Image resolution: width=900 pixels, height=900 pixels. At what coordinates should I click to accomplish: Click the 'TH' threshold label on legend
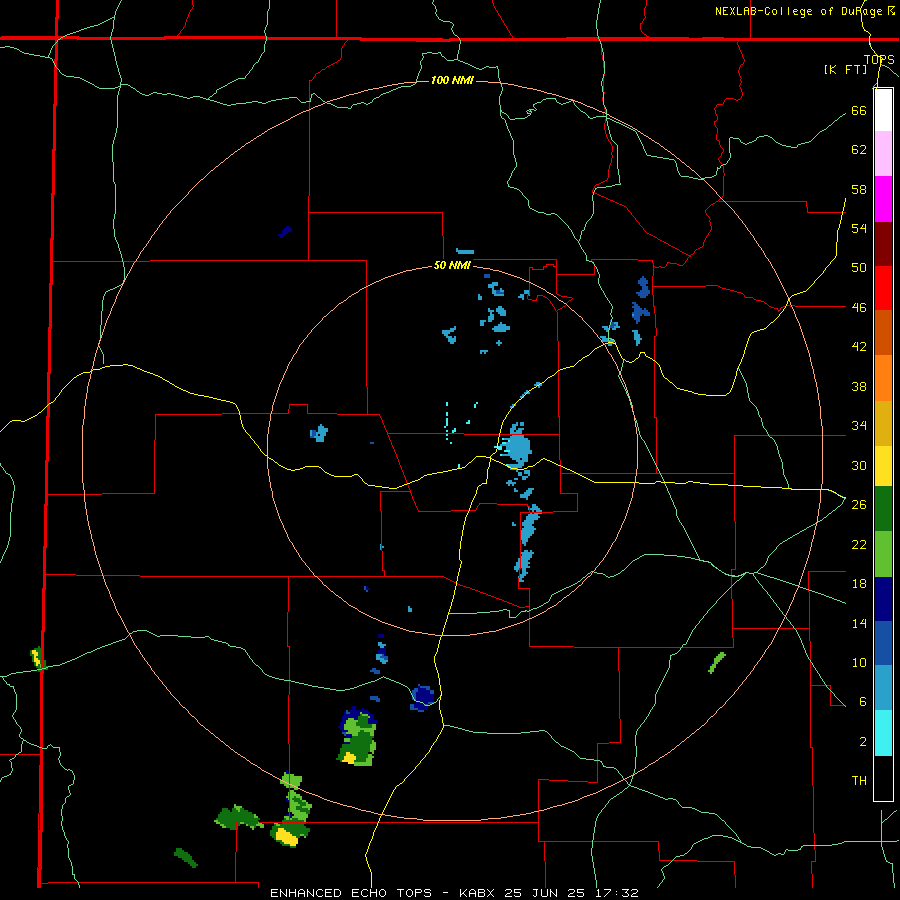pyautogui.click(x=859, y=780)
